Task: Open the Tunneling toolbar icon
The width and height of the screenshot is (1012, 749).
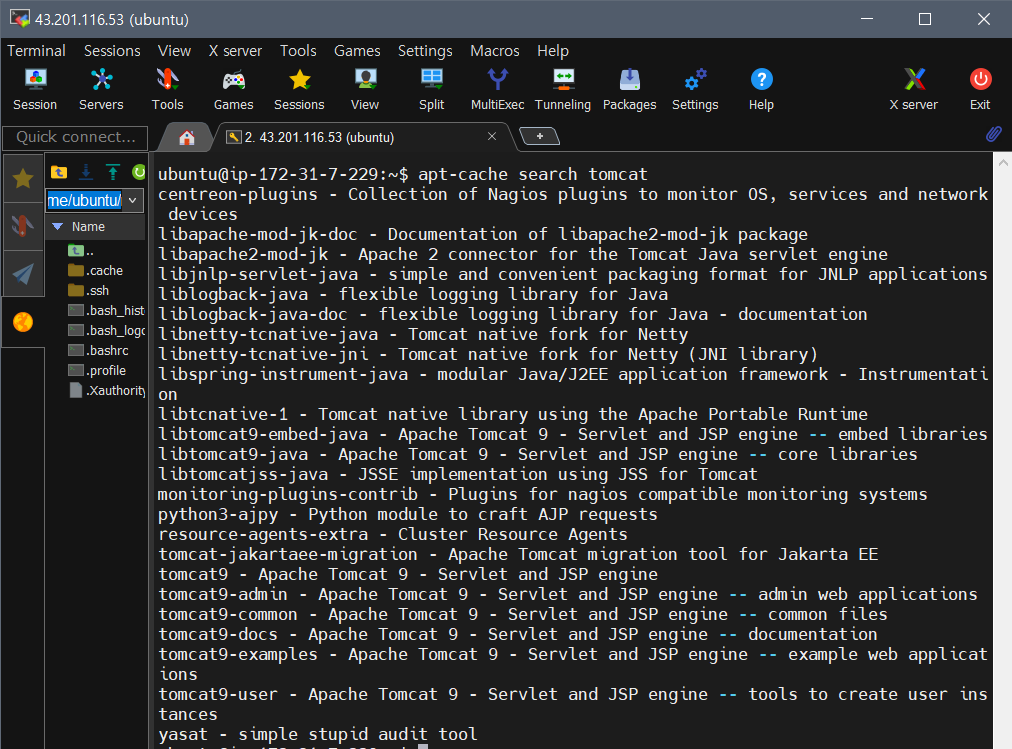Action: pos(563,89)
